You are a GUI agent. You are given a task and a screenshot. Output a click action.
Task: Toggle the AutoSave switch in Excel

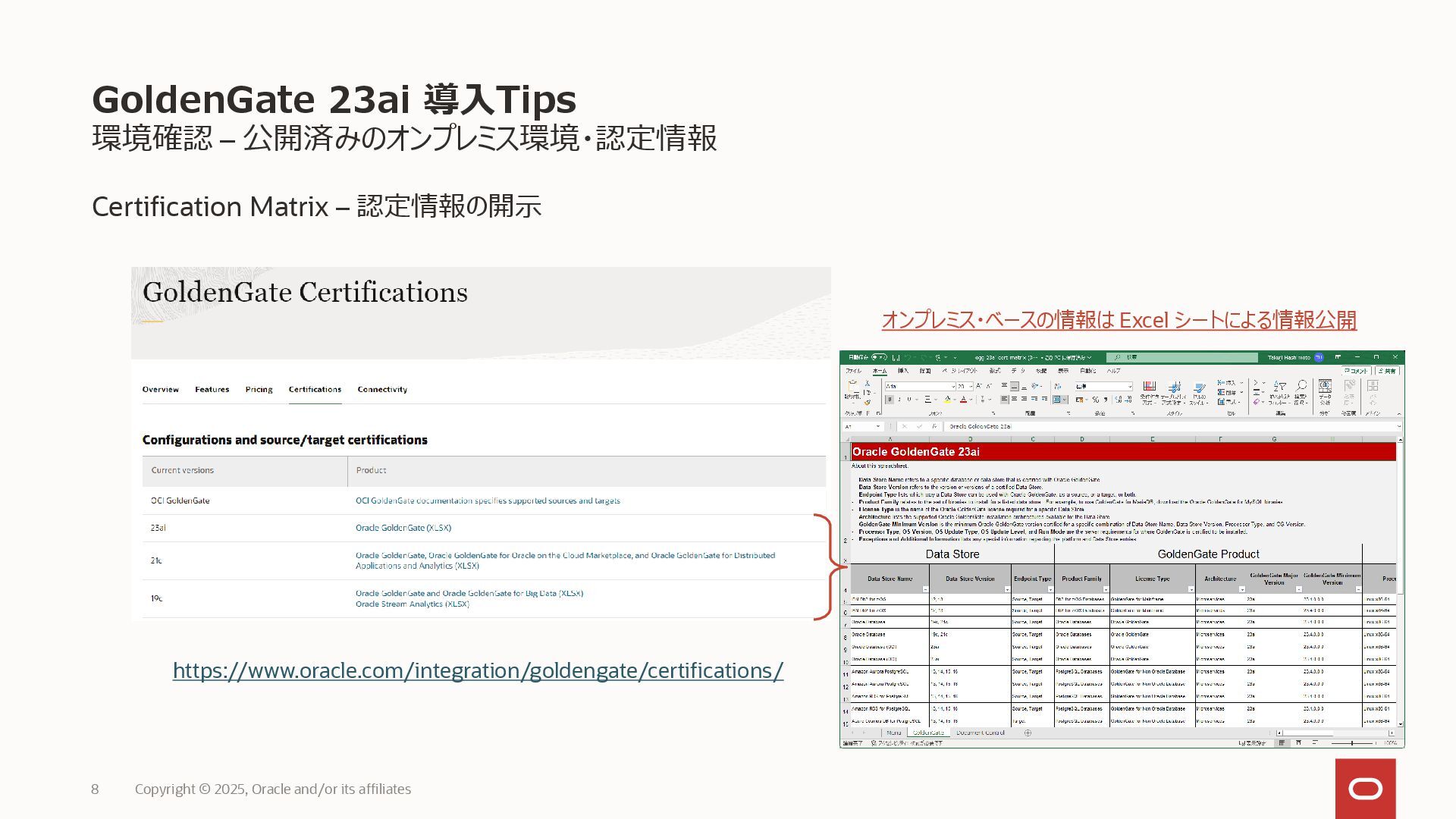click(x=879, y=357)
